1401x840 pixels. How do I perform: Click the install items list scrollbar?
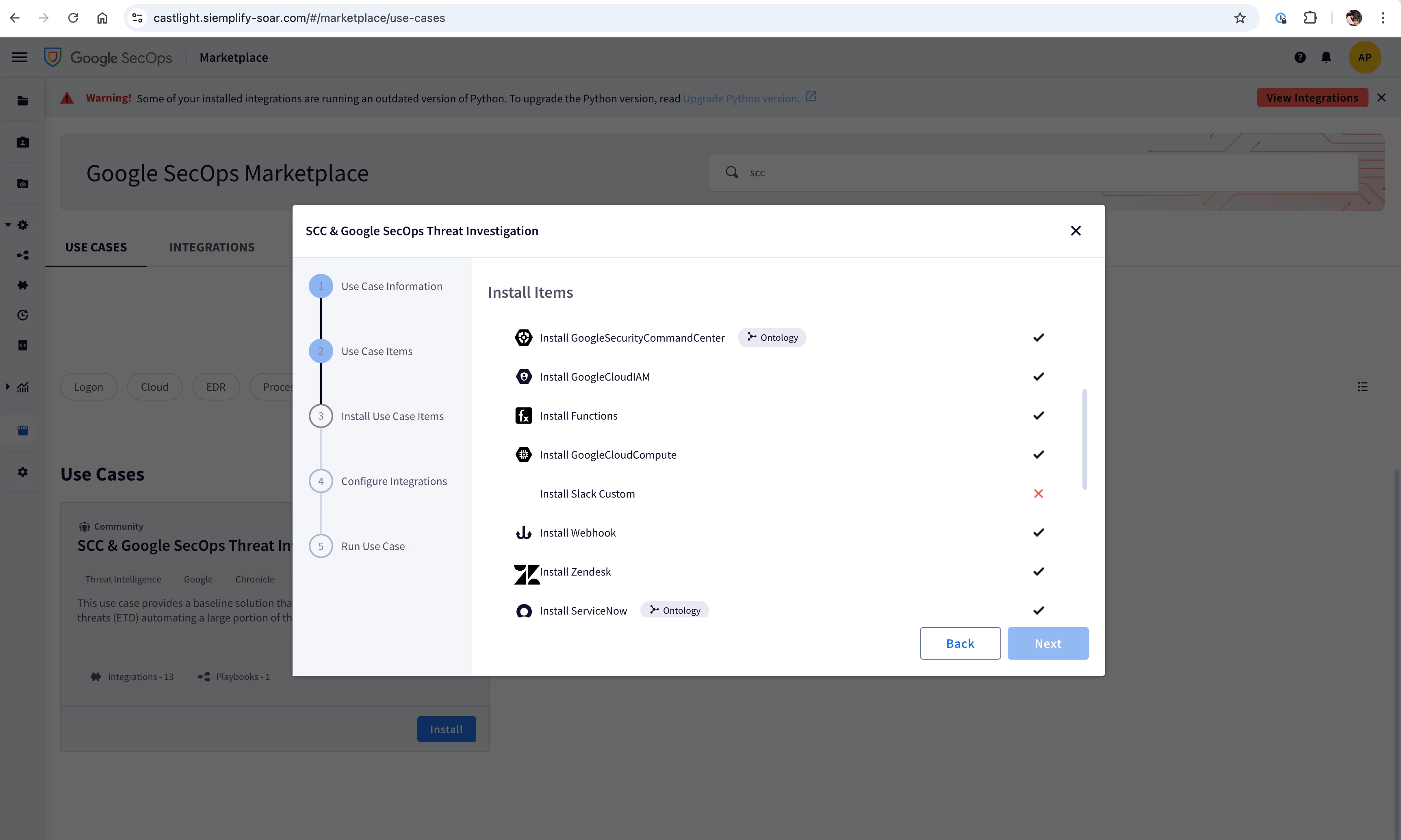pyautogui.click(x=1084, y=439)
